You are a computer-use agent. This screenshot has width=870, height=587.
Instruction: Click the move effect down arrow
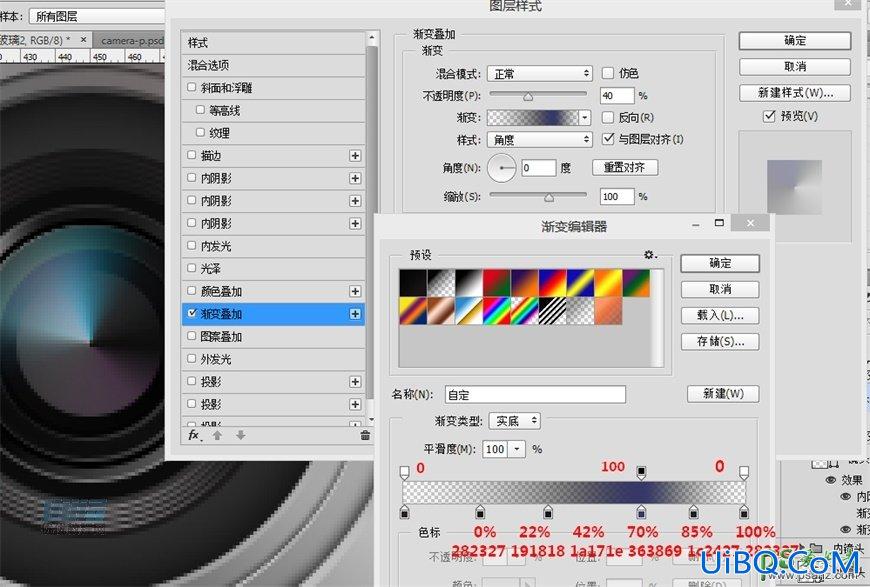[240, 436]
